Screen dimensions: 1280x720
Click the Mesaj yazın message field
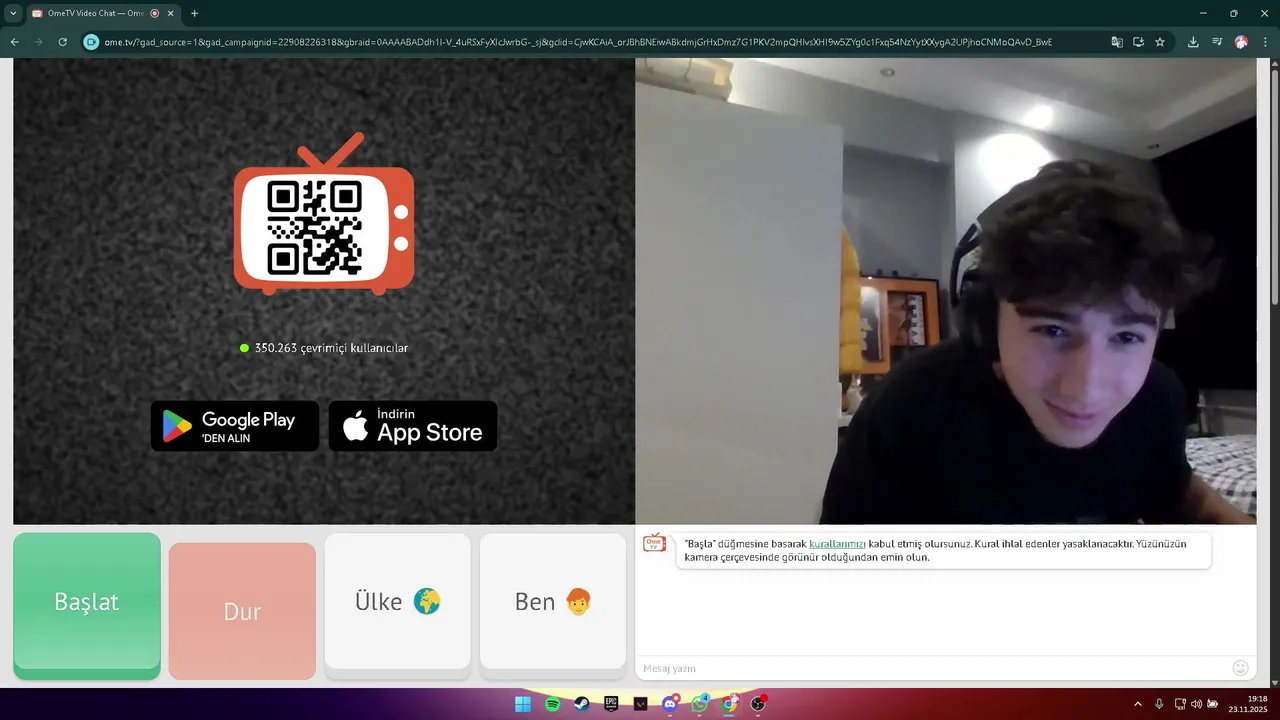point(930,668)
